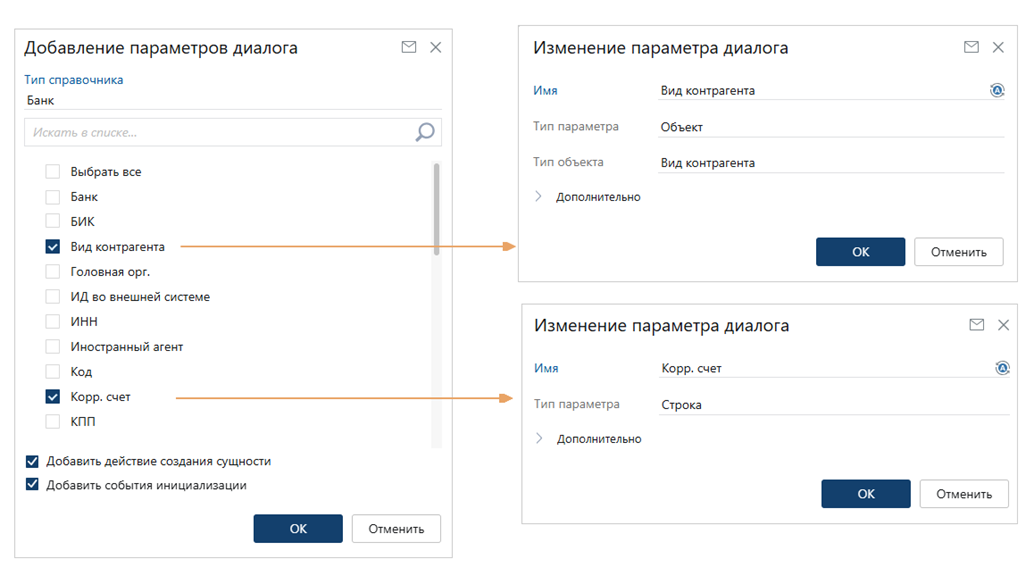The height and width of the screenshot is (584, 1034).
Task: Close the Добавление параметров диалога window
Action: pos(435,47)
